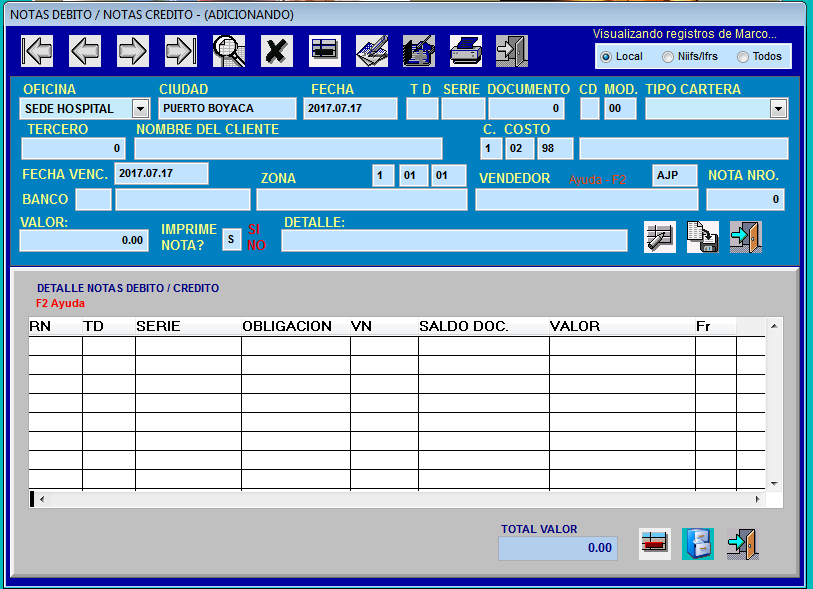The image size is (813, 589).
Task: Click the DOCUMENTO number field
Action: (526, 108)
